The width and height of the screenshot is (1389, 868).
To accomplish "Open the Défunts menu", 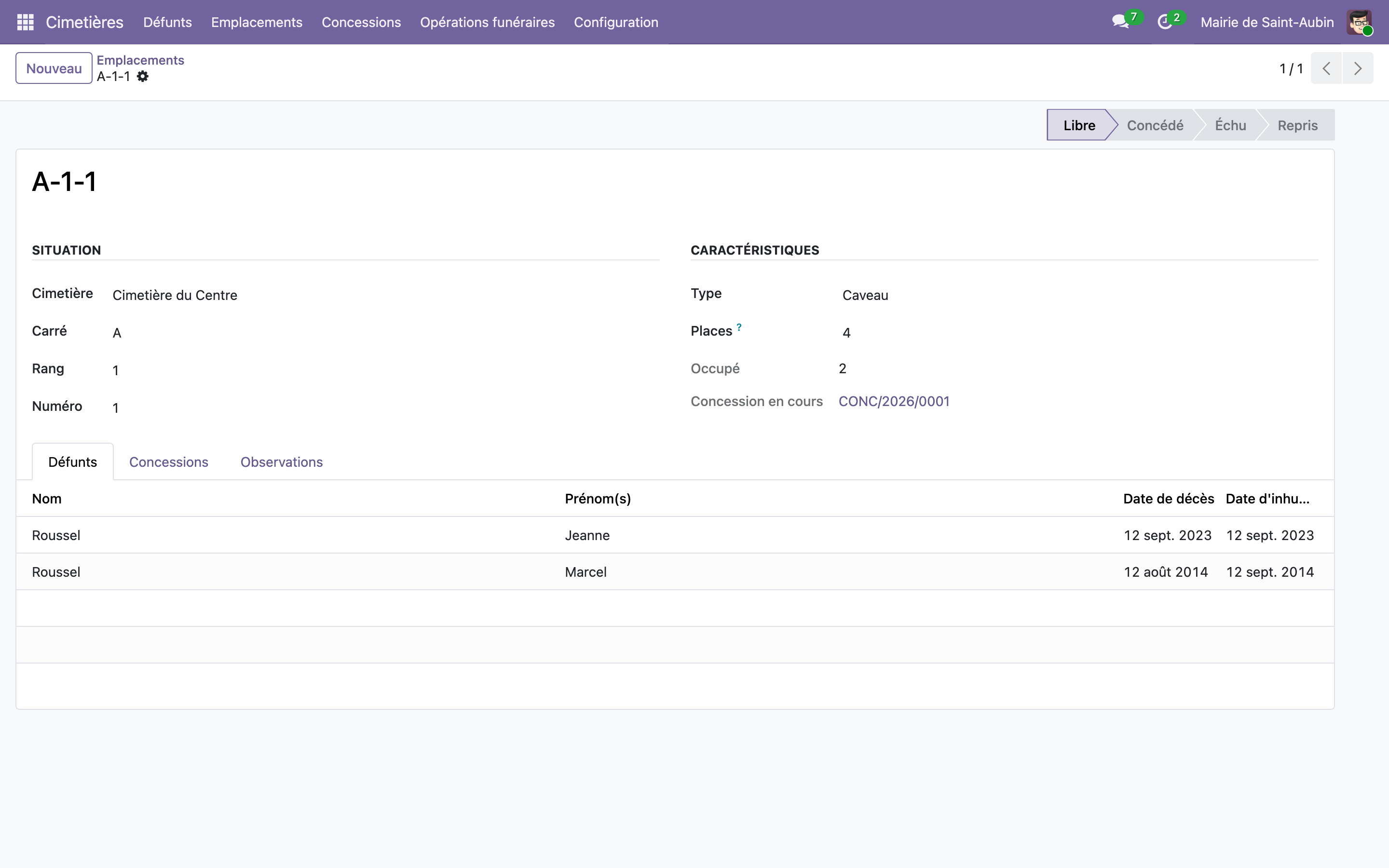I will click(x=168, y=22).
